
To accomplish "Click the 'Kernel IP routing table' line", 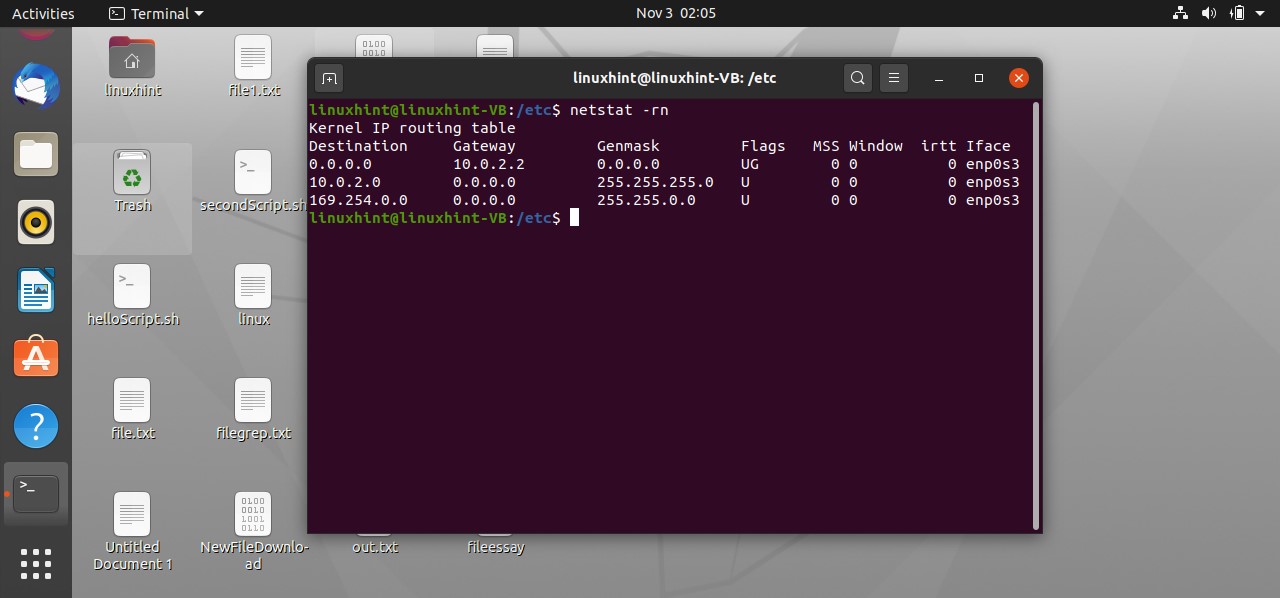I will pos(412,127).
